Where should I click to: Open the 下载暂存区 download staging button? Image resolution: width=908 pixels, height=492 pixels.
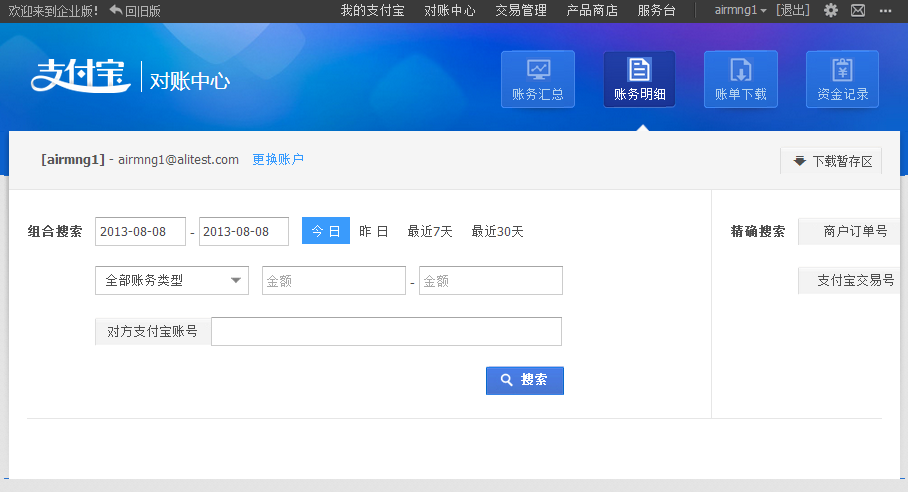click(831, 161)
